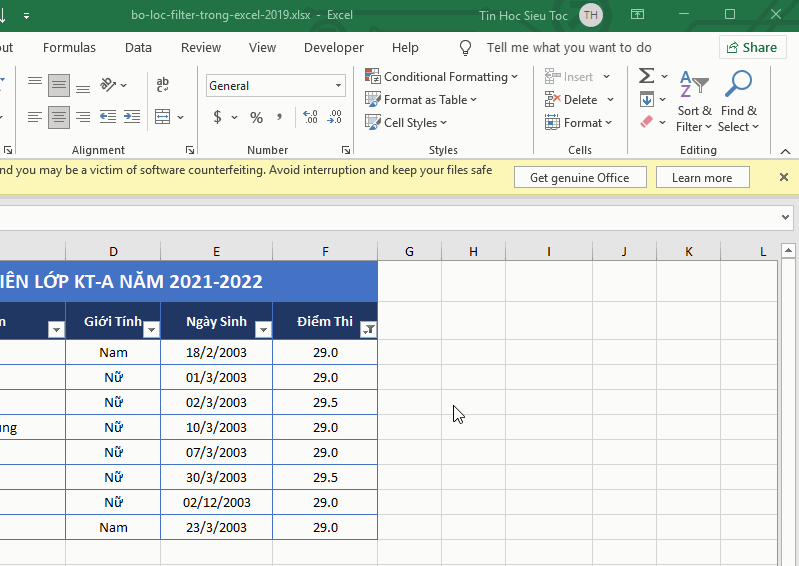
Task: Expand the formula bar with the chevron
Action: pos(785,217)
